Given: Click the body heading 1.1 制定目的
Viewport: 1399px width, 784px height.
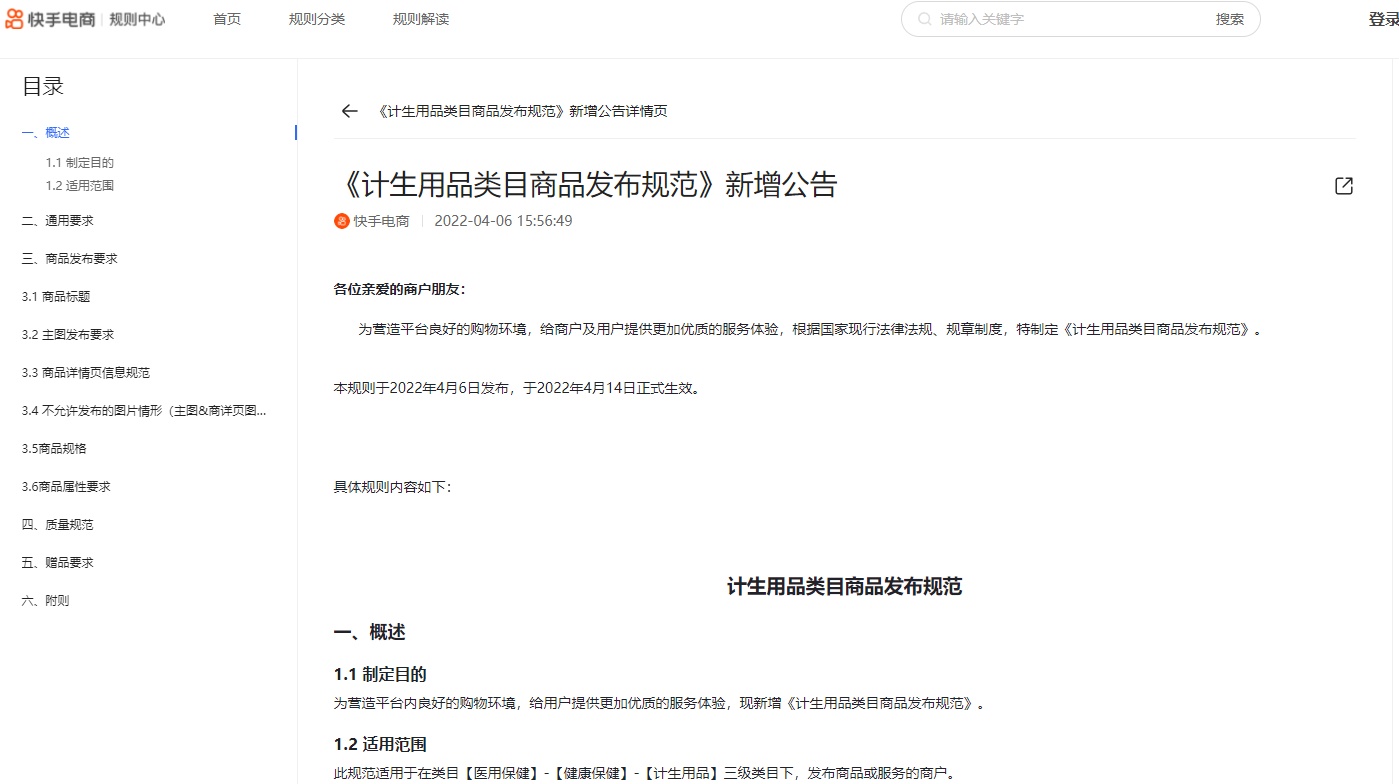Looking at the screenshot, I should [380, 675].
